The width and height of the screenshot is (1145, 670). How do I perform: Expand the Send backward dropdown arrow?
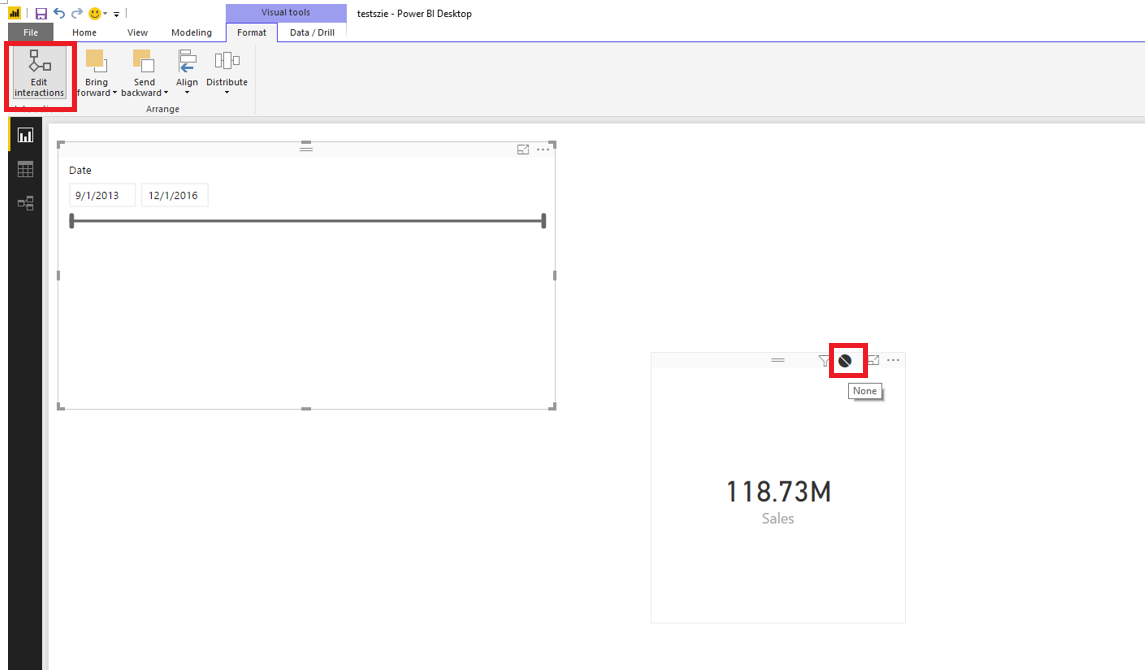(166, 93)
